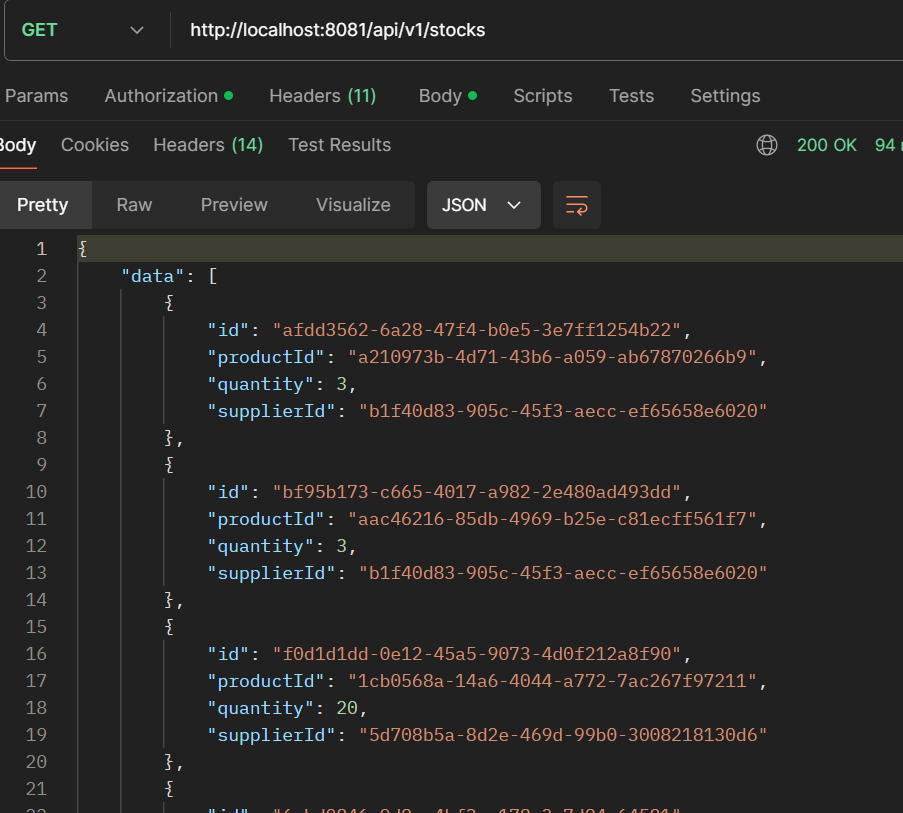Click id value afdd3562-6a28-47f4-b0e5-3e7ff1254b22
The image size is (903, 813).
point(477,330)
